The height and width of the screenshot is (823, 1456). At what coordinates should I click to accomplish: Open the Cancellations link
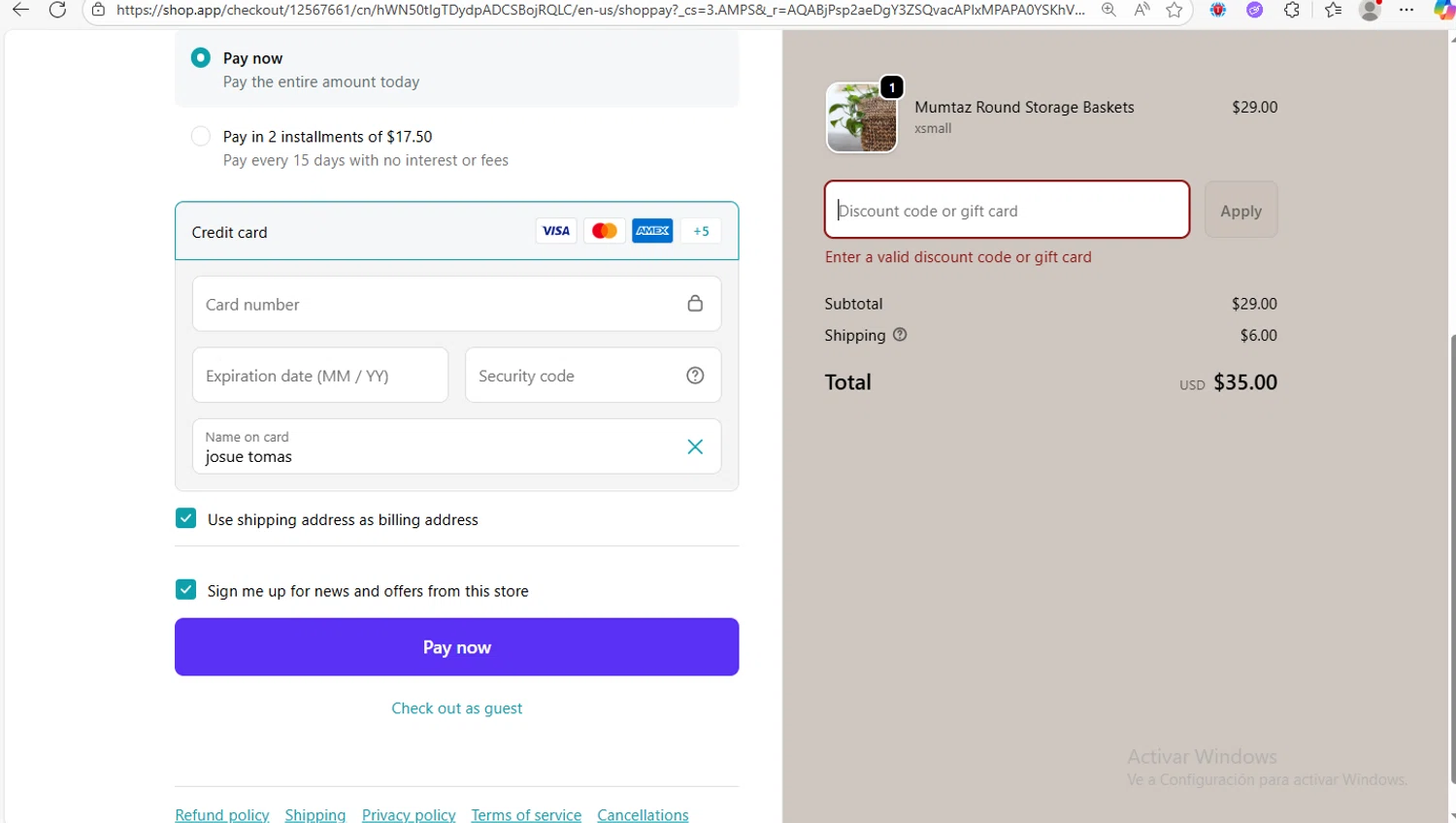pyautogui.click(x=643, y=815)
